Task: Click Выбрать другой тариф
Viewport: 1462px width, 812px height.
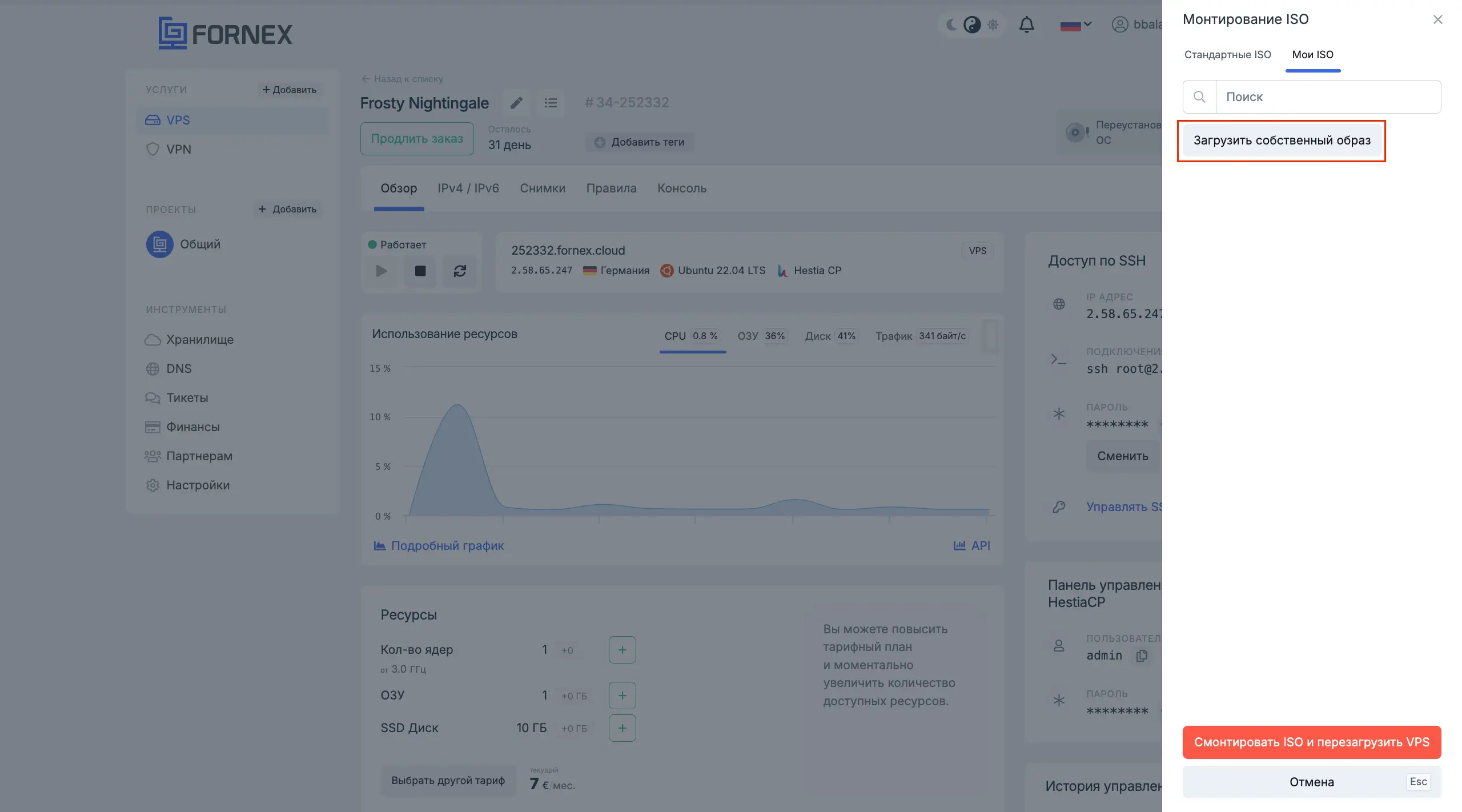Action: tap(448, 781)
